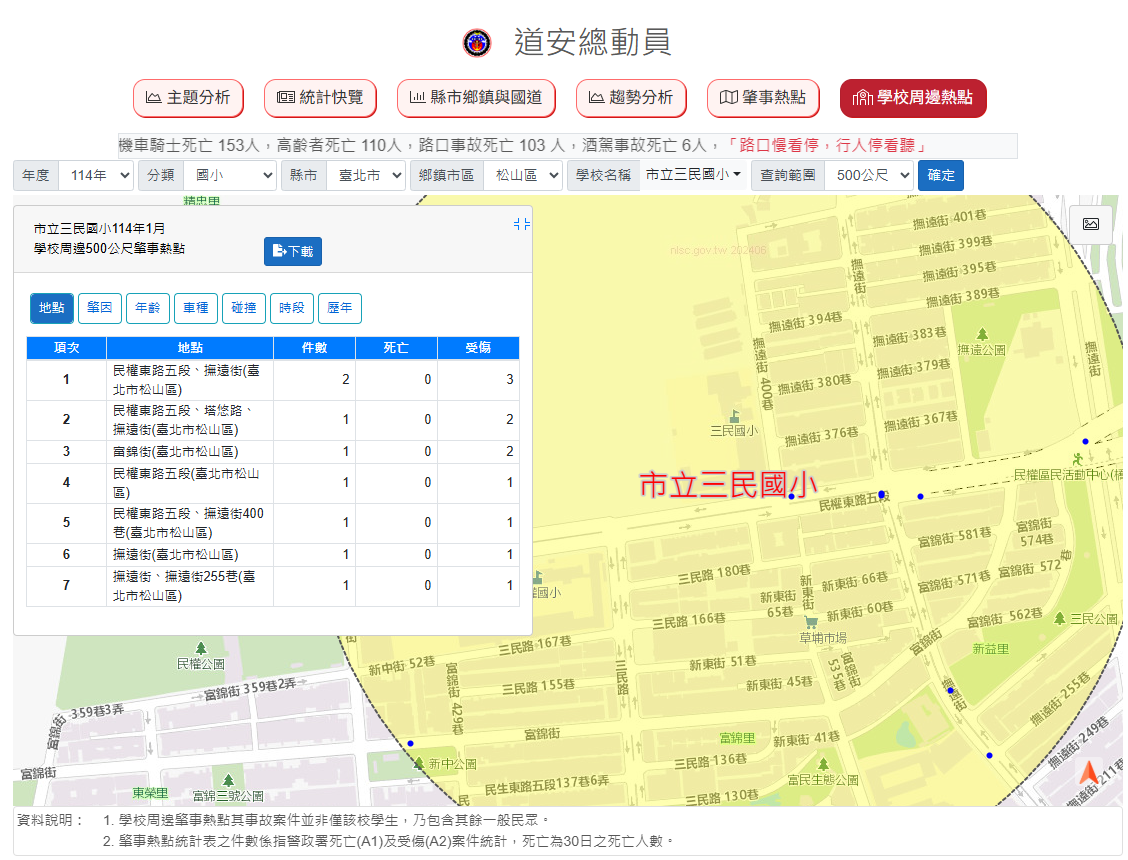Open the 年度 114年 dropdown

click(96, 175)
